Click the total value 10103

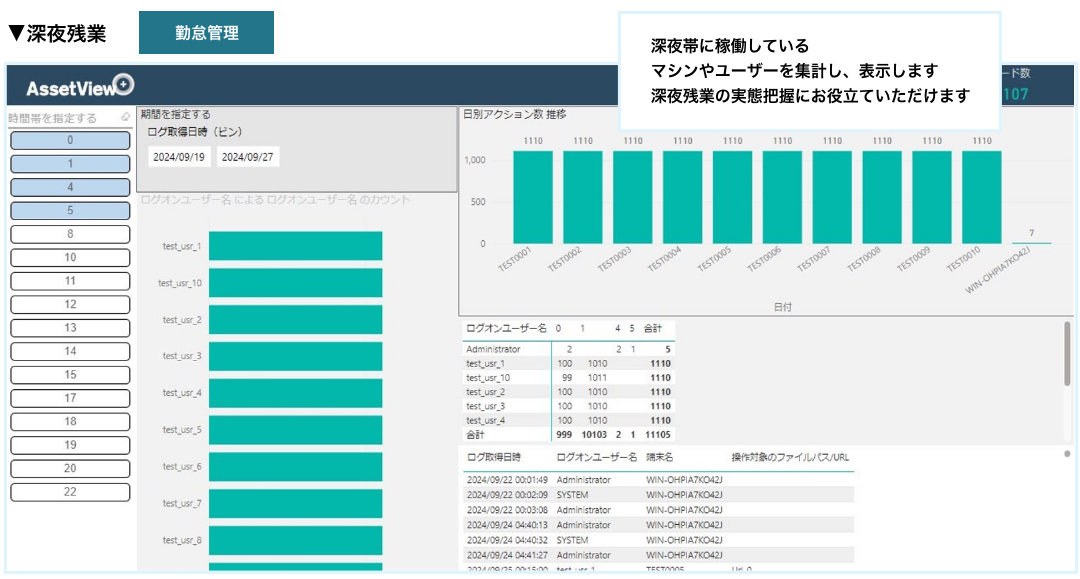[594, 434]
